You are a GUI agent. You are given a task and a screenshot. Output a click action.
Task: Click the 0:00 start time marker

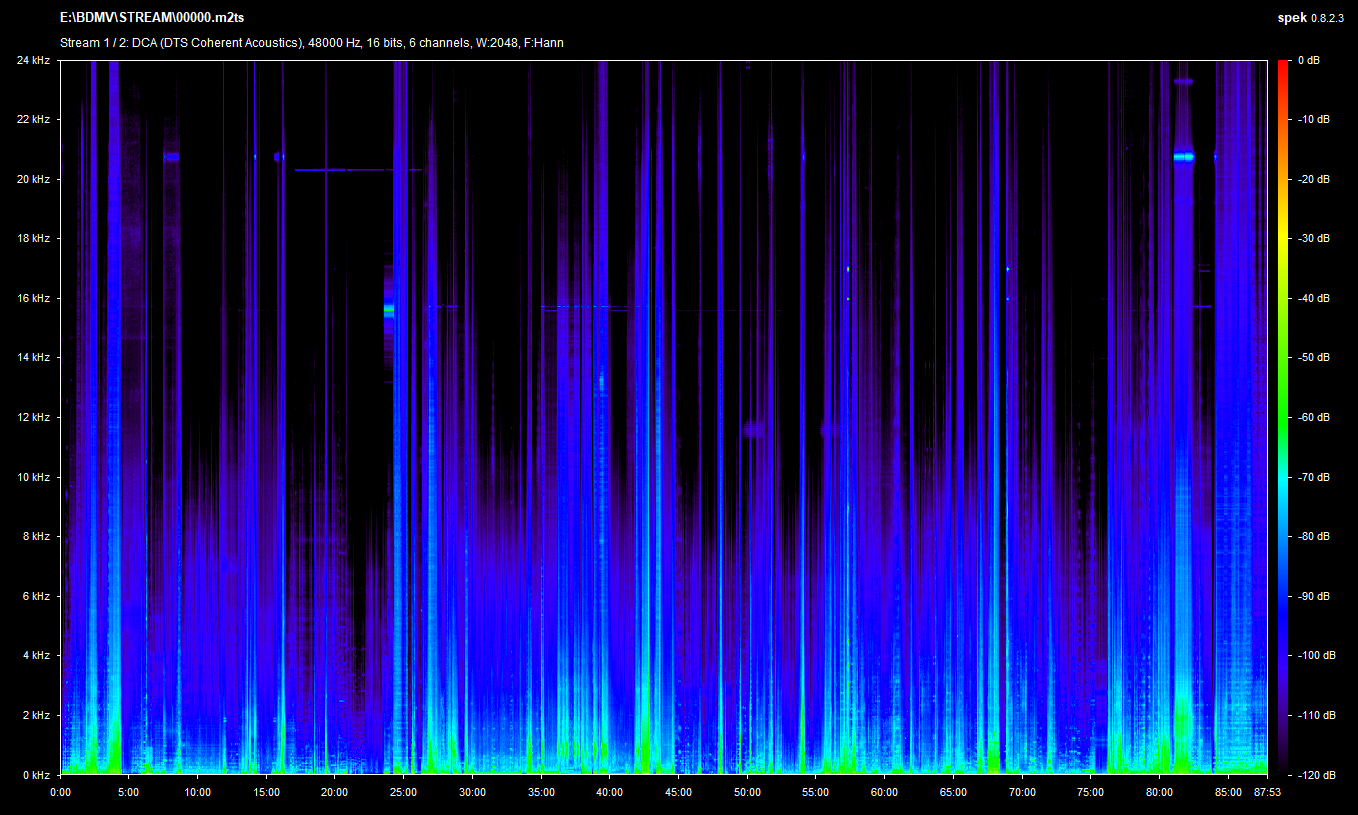(61, 792)
